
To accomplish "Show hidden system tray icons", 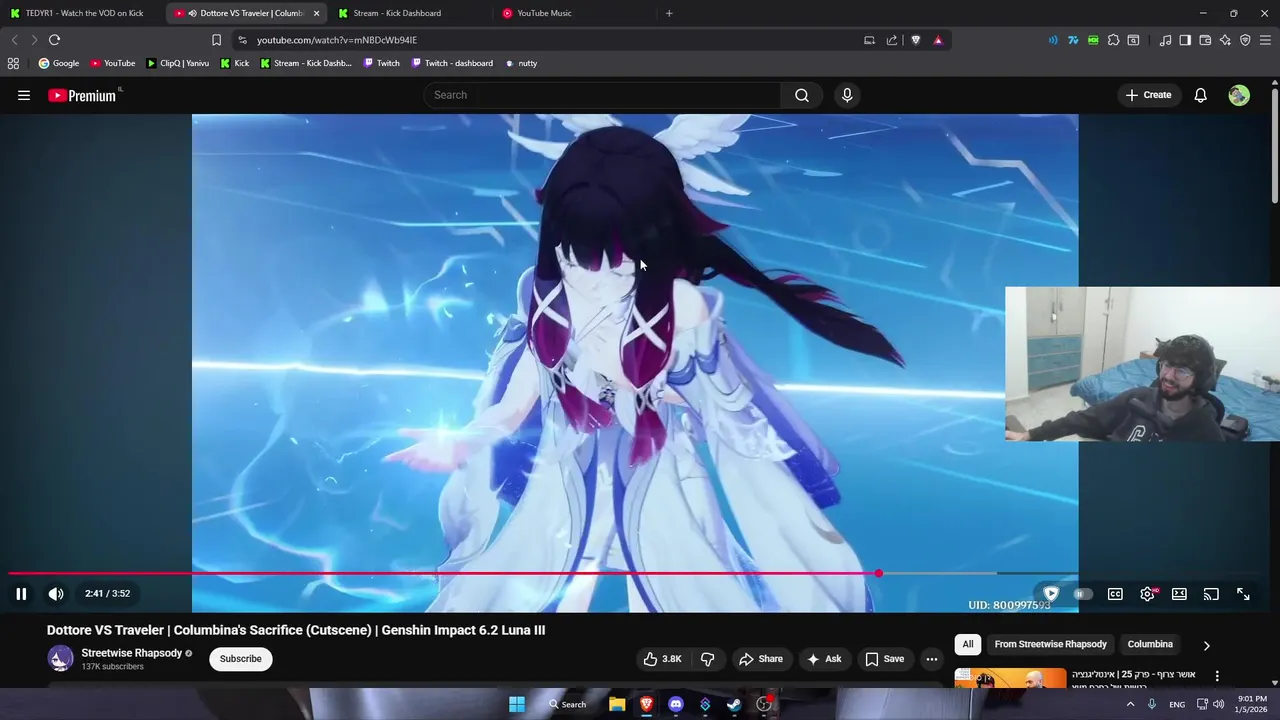I will (1131, 704).
